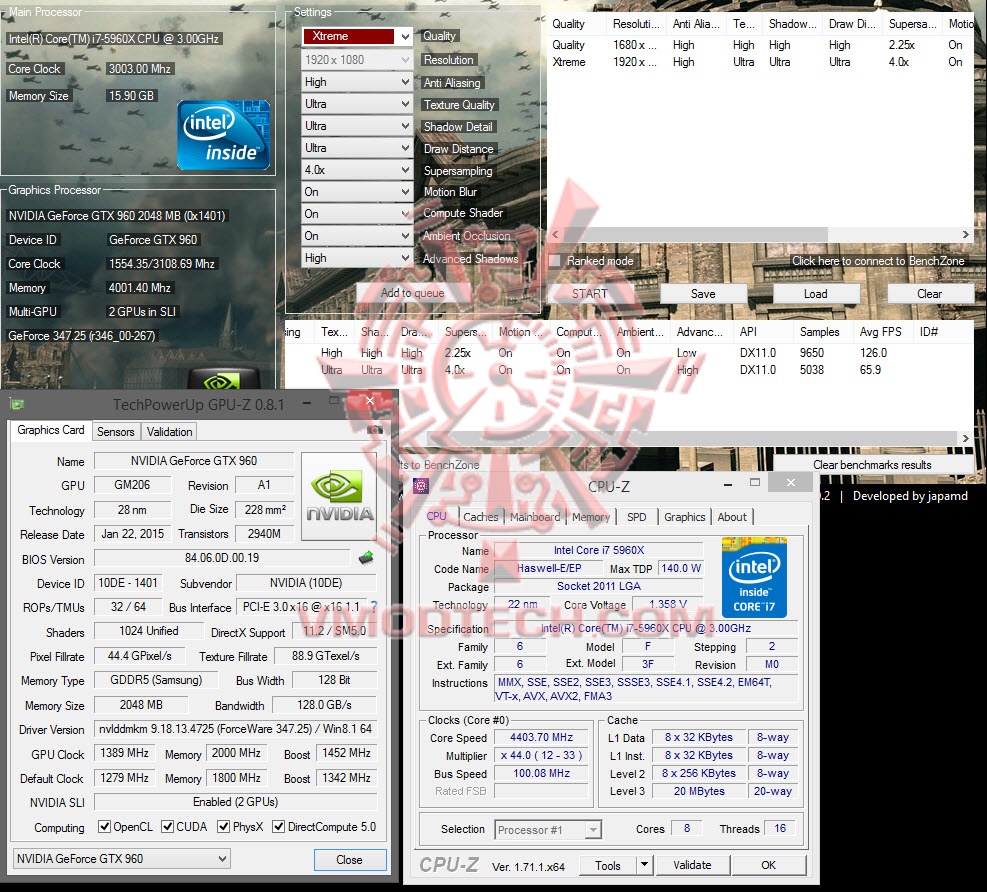
Task: Click the BIOS Version field 84.06.0D.00.19
Action: coord(222,558)
